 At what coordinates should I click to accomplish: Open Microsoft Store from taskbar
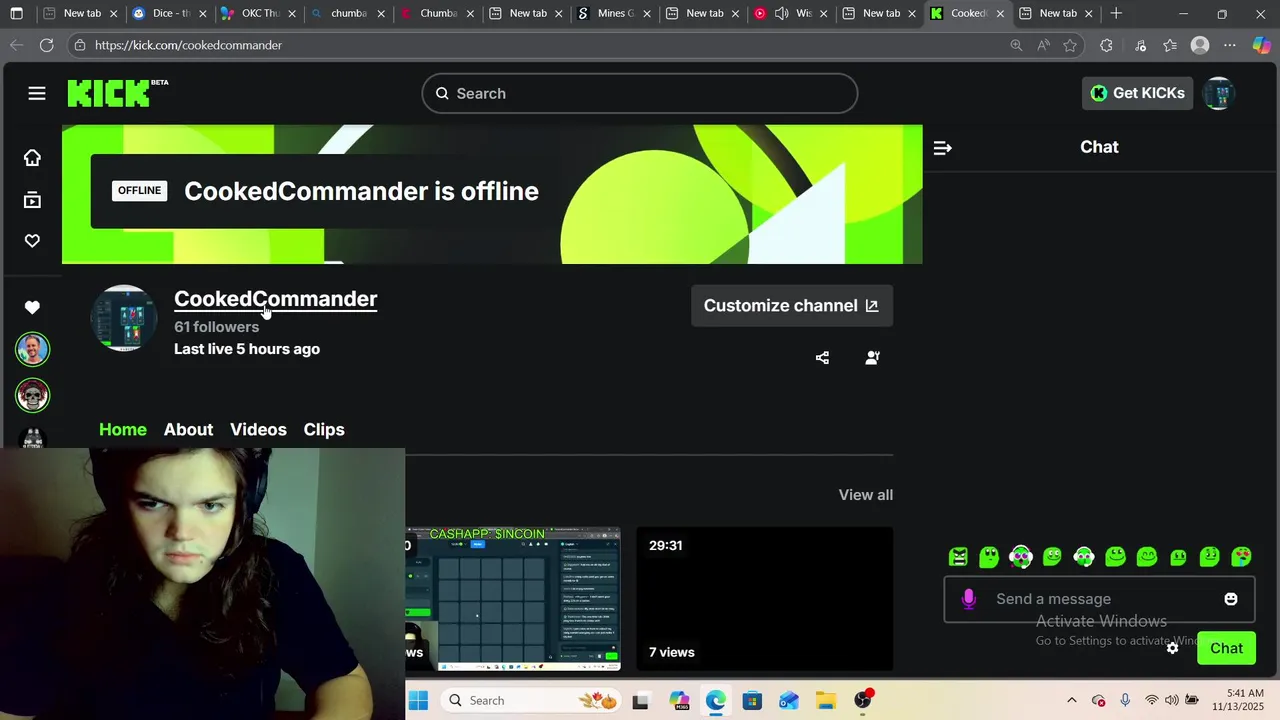tap(752, 700)
